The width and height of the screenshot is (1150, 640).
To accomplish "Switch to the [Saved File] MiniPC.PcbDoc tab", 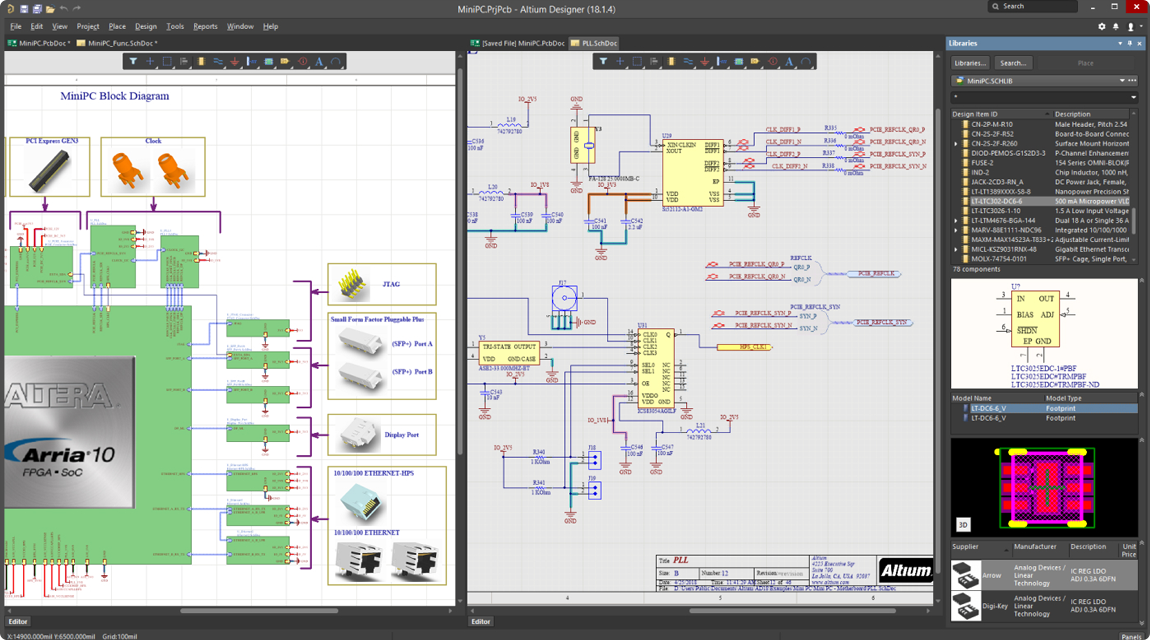I will tap(518, 43).
